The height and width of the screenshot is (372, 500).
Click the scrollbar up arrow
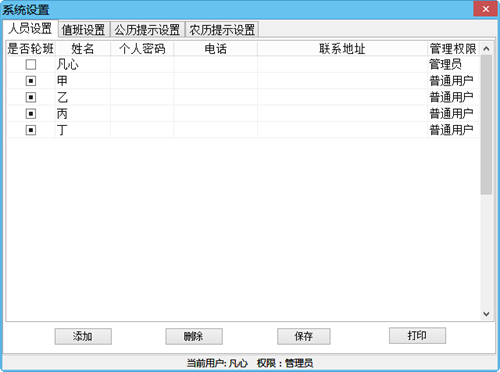(486, 49)
